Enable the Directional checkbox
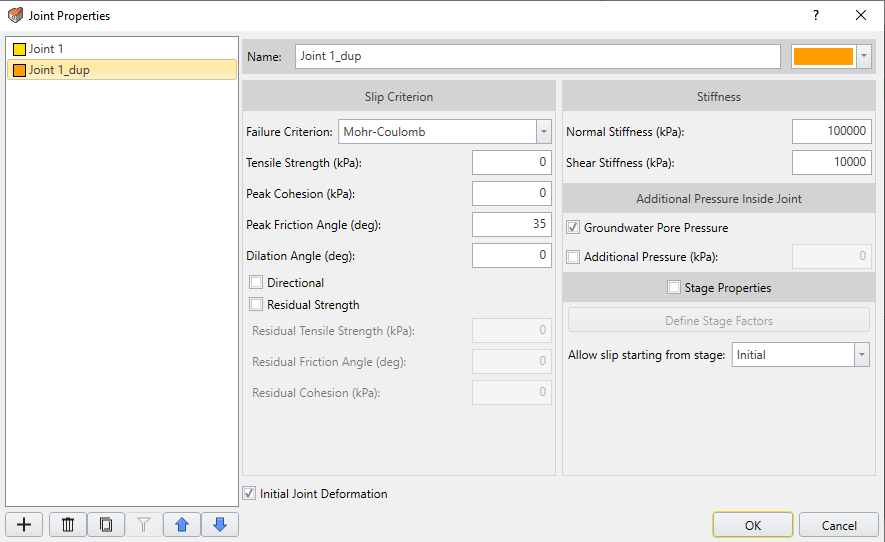885x542 pixels. 256,282
